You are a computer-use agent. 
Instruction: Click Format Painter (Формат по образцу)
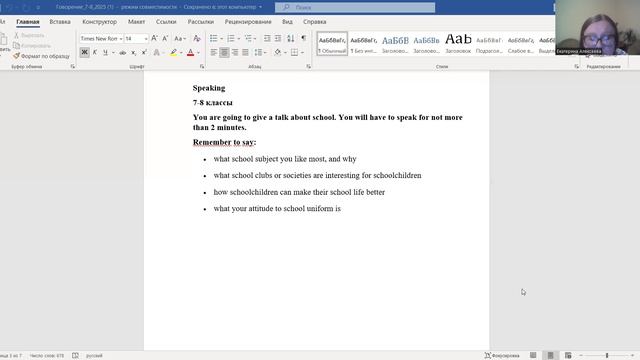pyautogui.click(x=41, y=56)
